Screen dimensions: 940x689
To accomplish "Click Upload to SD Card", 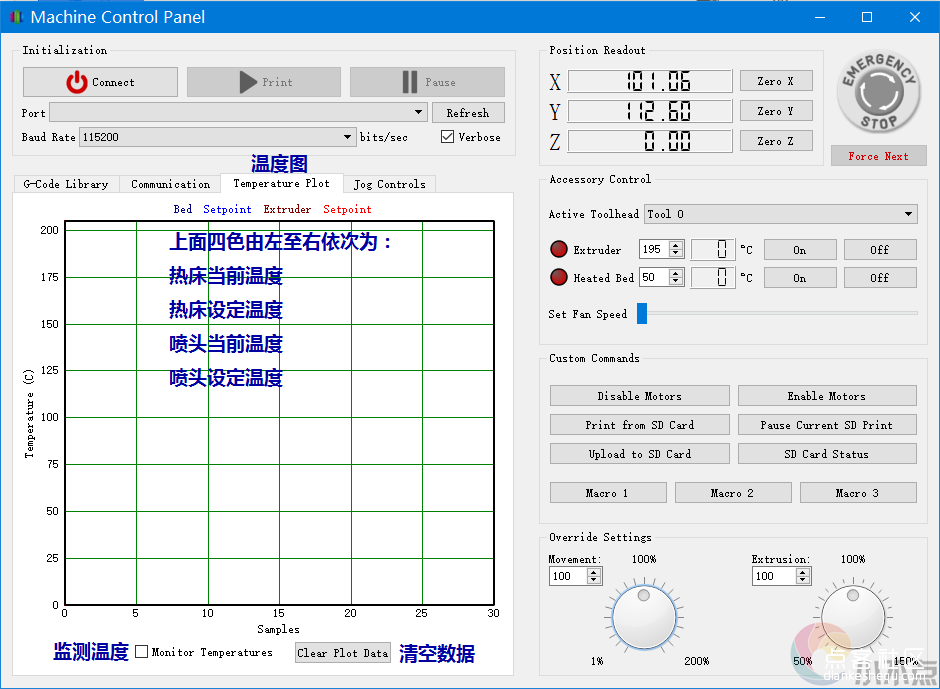I will pos(640,454).
